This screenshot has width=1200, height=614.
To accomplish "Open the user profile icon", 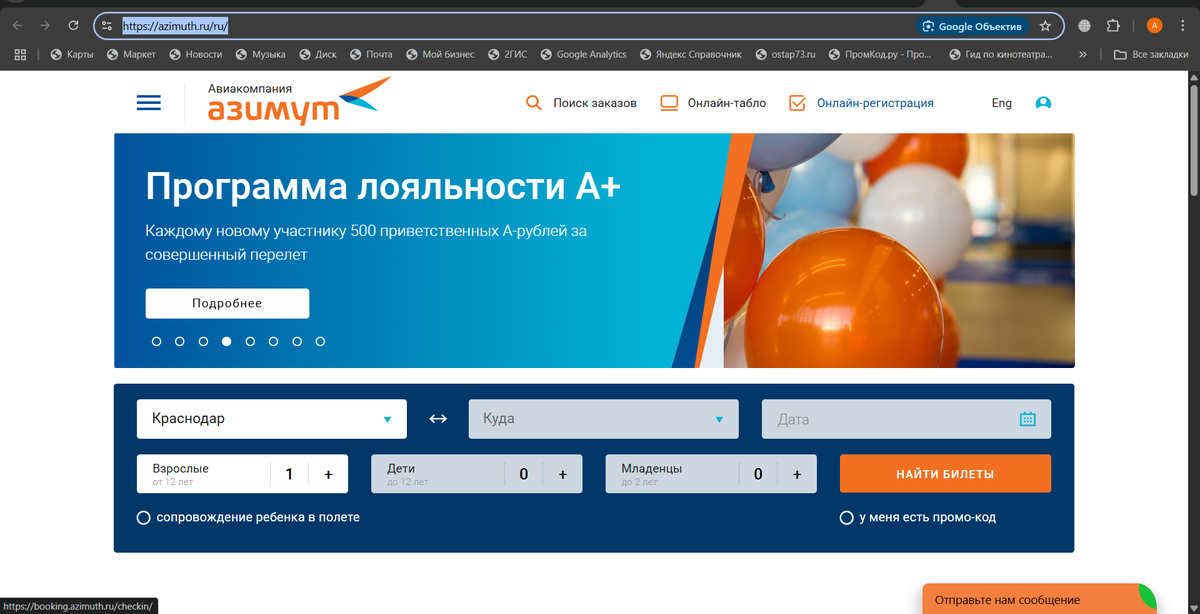I will click(1043, 103).
